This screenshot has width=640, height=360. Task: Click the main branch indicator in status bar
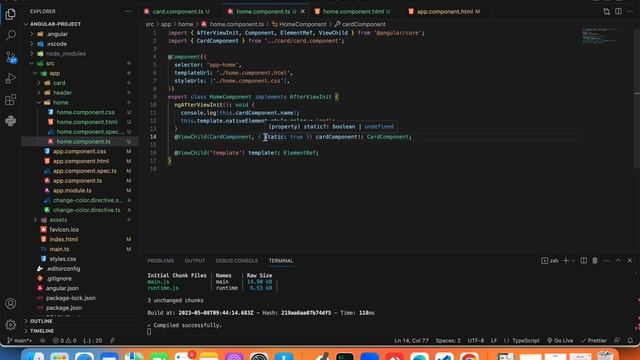[20, 340]
